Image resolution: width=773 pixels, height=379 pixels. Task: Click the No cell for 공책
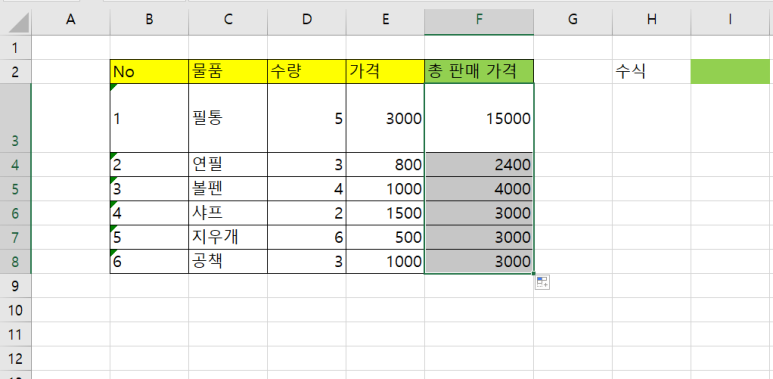pos(149,261)
